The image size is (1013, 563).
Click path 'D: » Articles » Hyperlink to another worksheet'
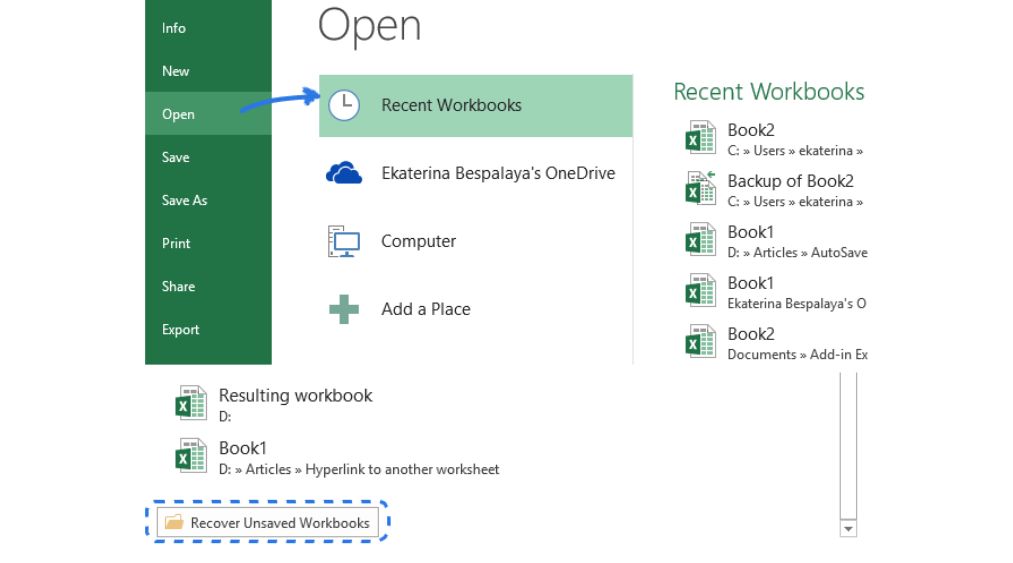[x=359, y=469]
